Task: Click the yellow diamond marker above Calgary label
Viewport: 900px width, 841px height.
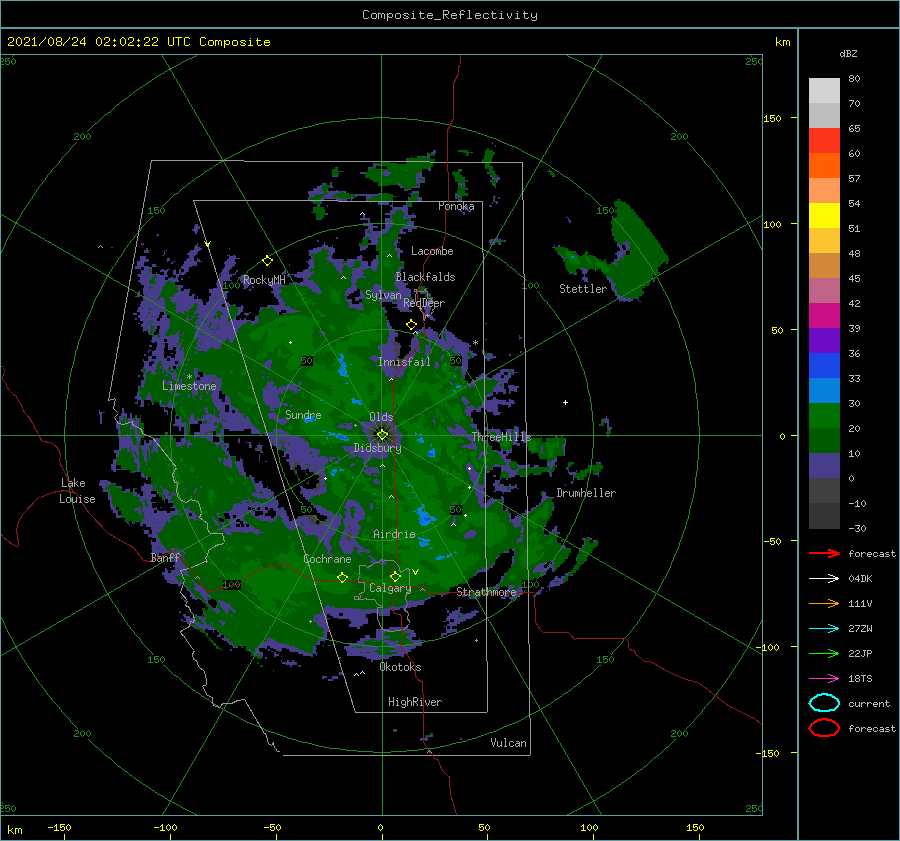Action: tap(395, 576)
